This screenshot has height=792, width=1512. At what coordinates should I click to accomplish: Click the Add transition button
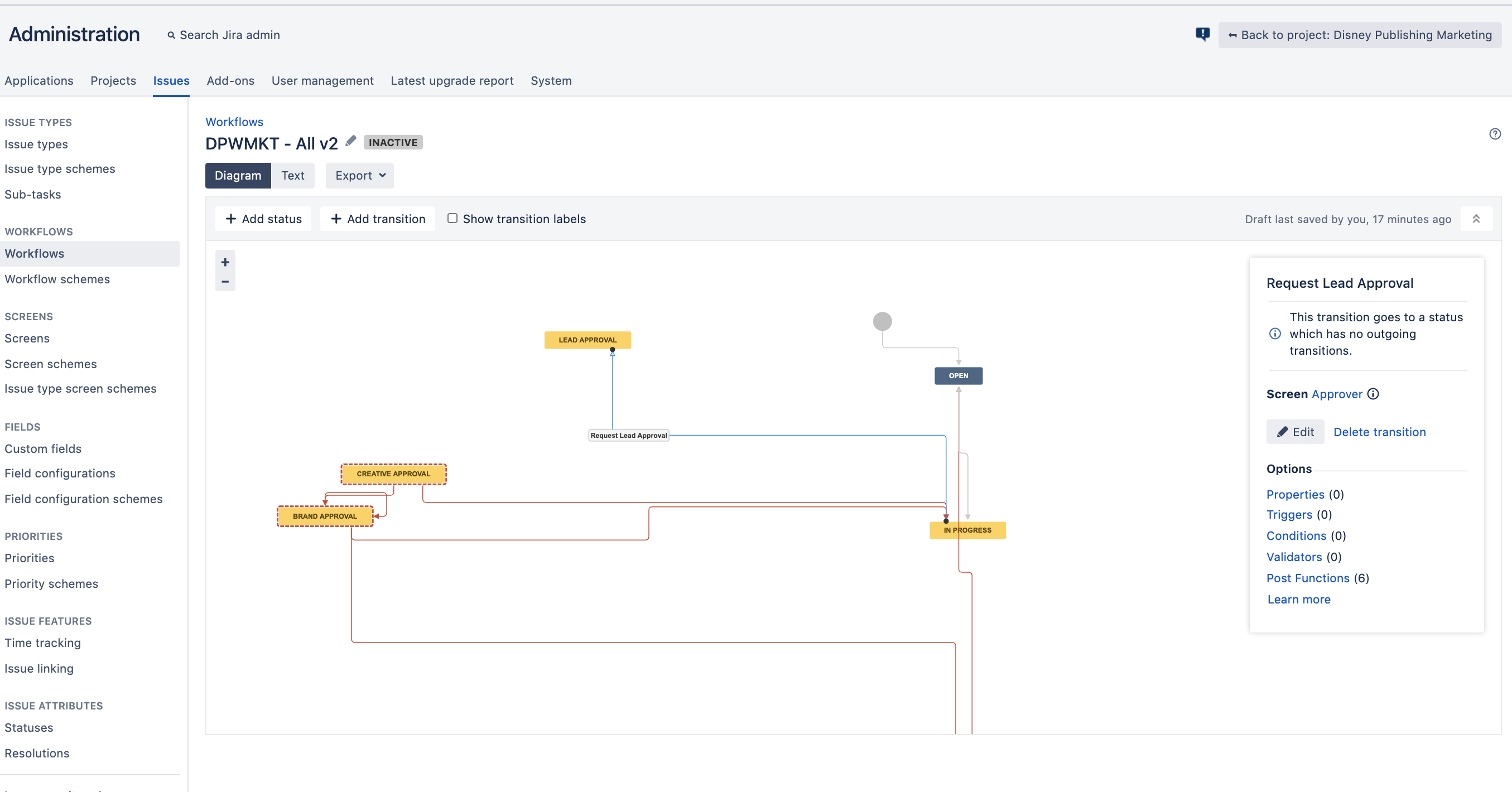pos(378,219)
